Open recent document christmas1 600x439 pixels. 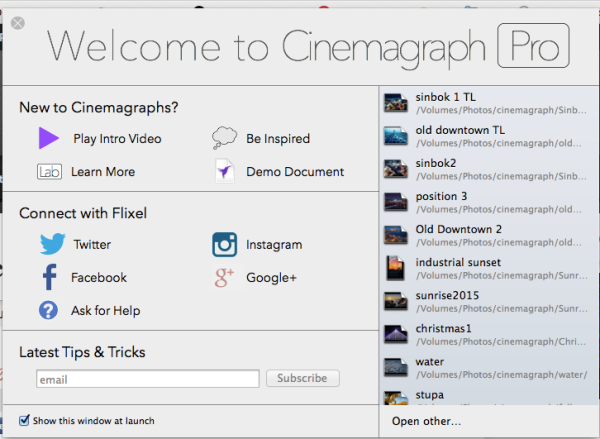[489, 335]
